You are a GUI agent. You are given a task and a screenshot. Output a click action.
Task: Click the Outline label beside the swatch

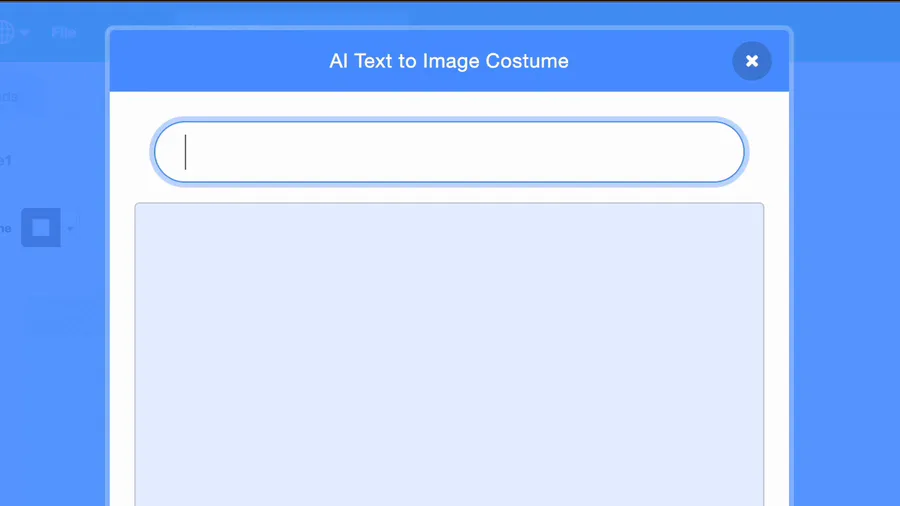tap(6, 228)
